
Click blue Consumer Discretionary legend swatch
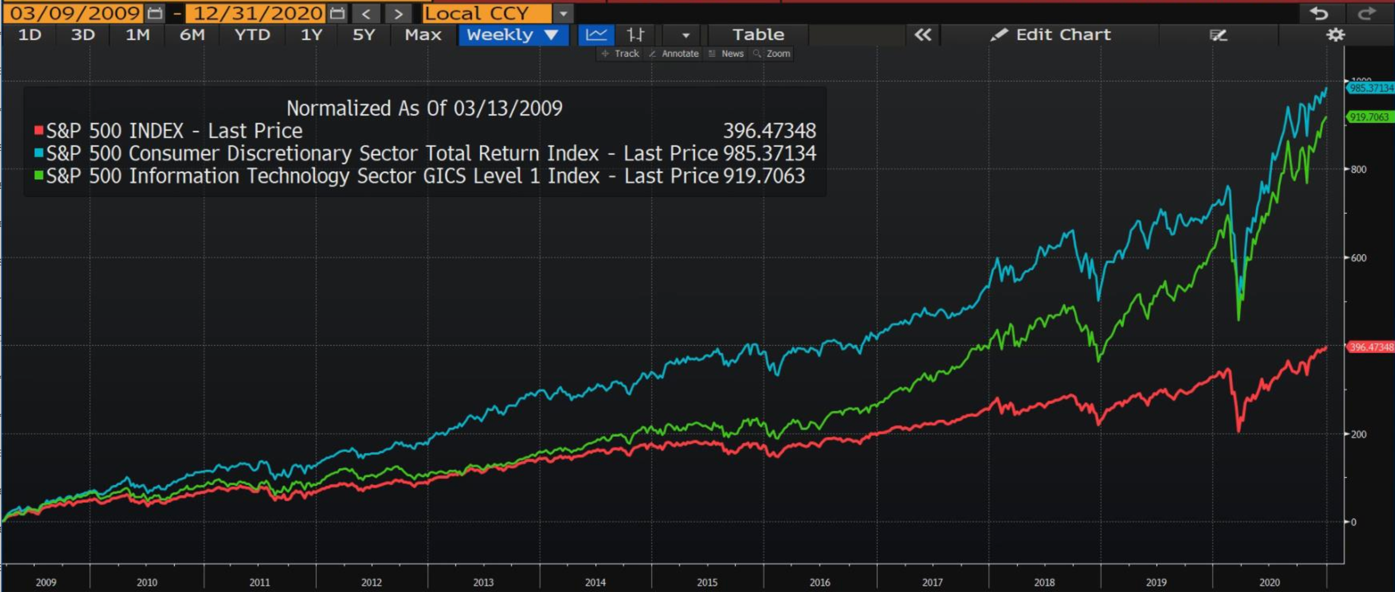[x=39, y=154]
